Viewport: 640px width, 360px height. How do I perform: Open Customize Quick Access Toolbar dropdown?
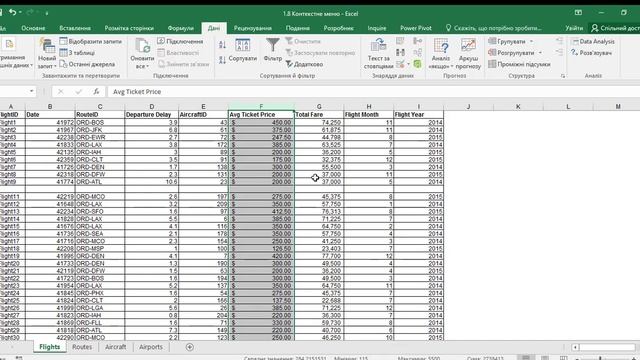coord(47,13)
